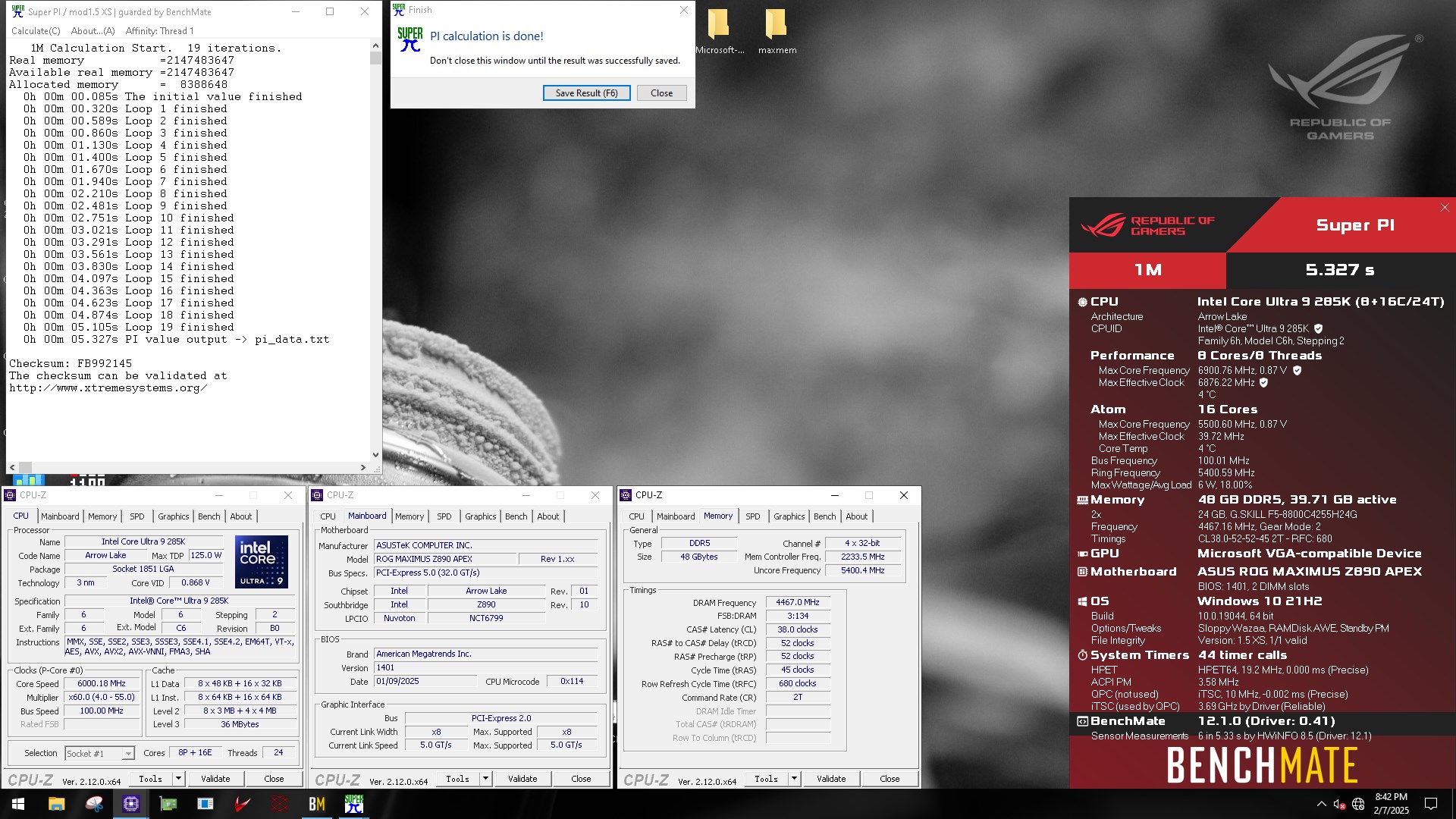Switch to Super PI taskbar icon
This screenshot has height=819, width=1456.
(354, 804)
